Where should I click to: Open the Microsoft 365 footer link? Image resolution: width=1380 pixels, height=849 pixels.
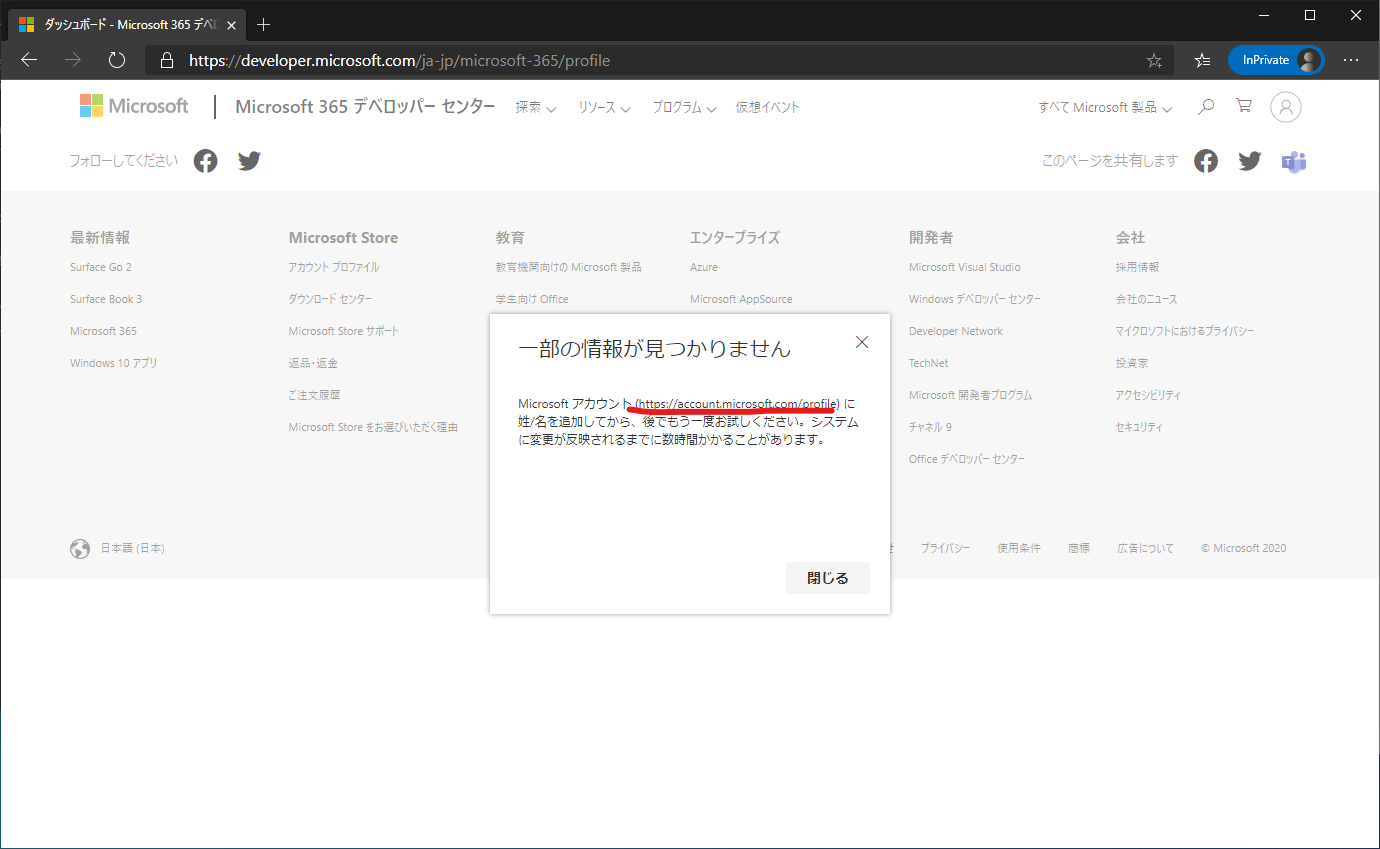[x=103, y=331]
